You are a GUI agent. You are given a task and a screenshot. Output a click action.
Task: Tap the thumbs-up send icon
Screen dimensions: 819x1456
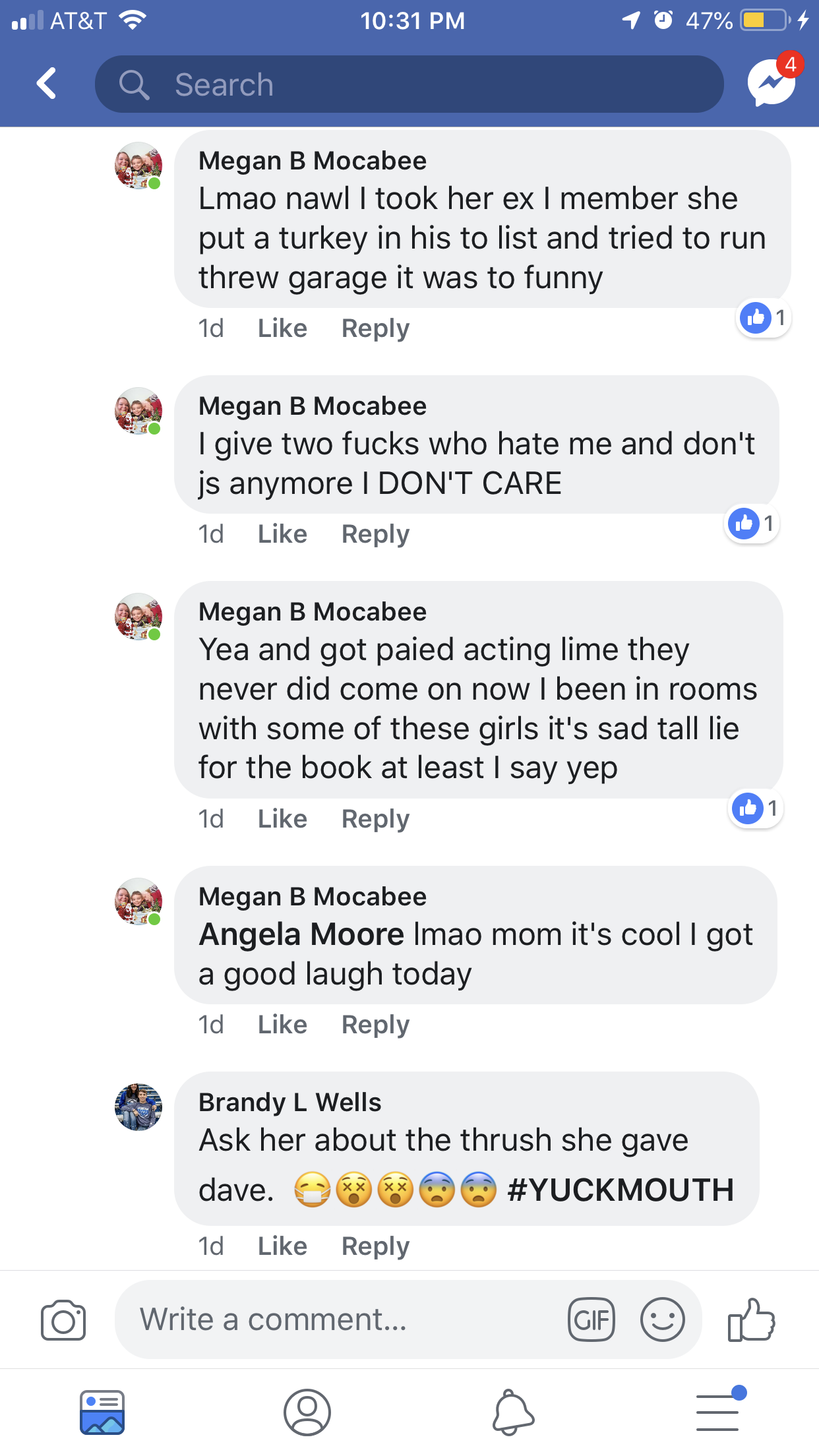pos(751,1320)
